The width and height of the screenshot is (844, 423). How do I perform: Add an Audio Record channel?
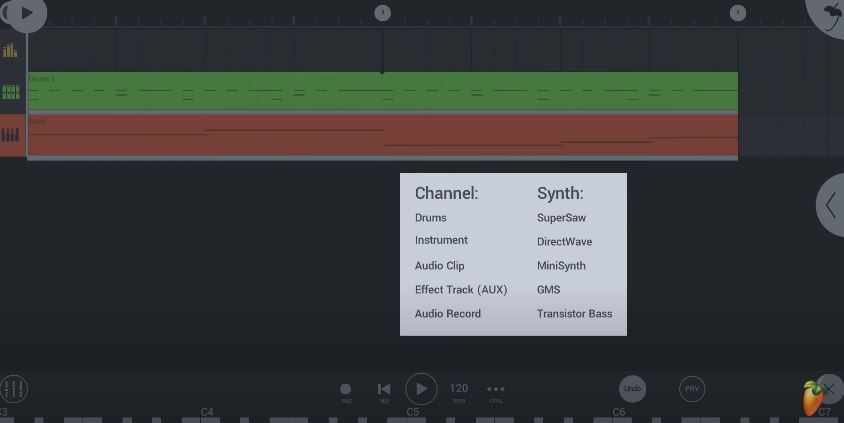pos(448,314)
